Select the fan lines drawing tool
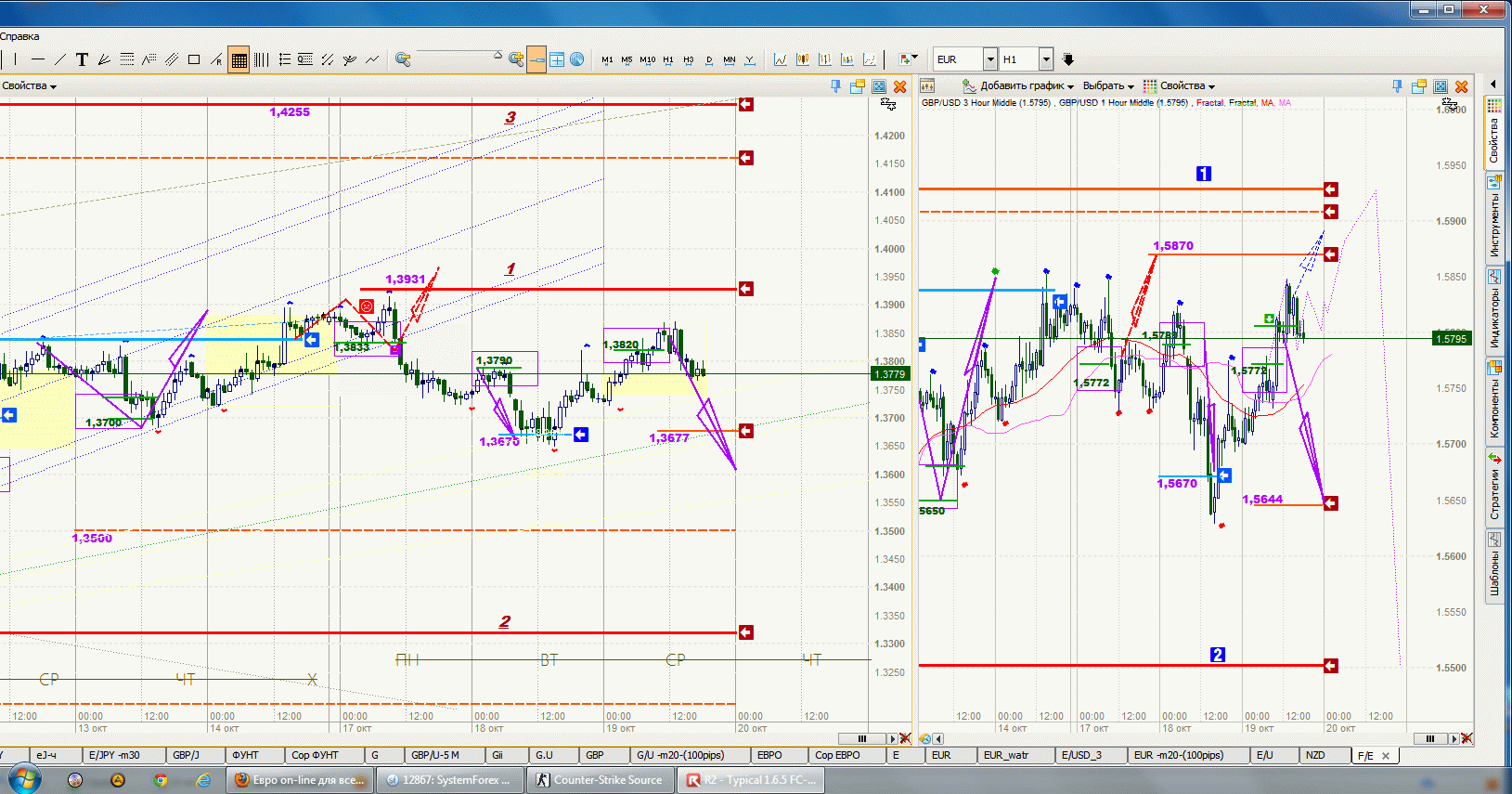1512x794 pixels. point(104,59)
